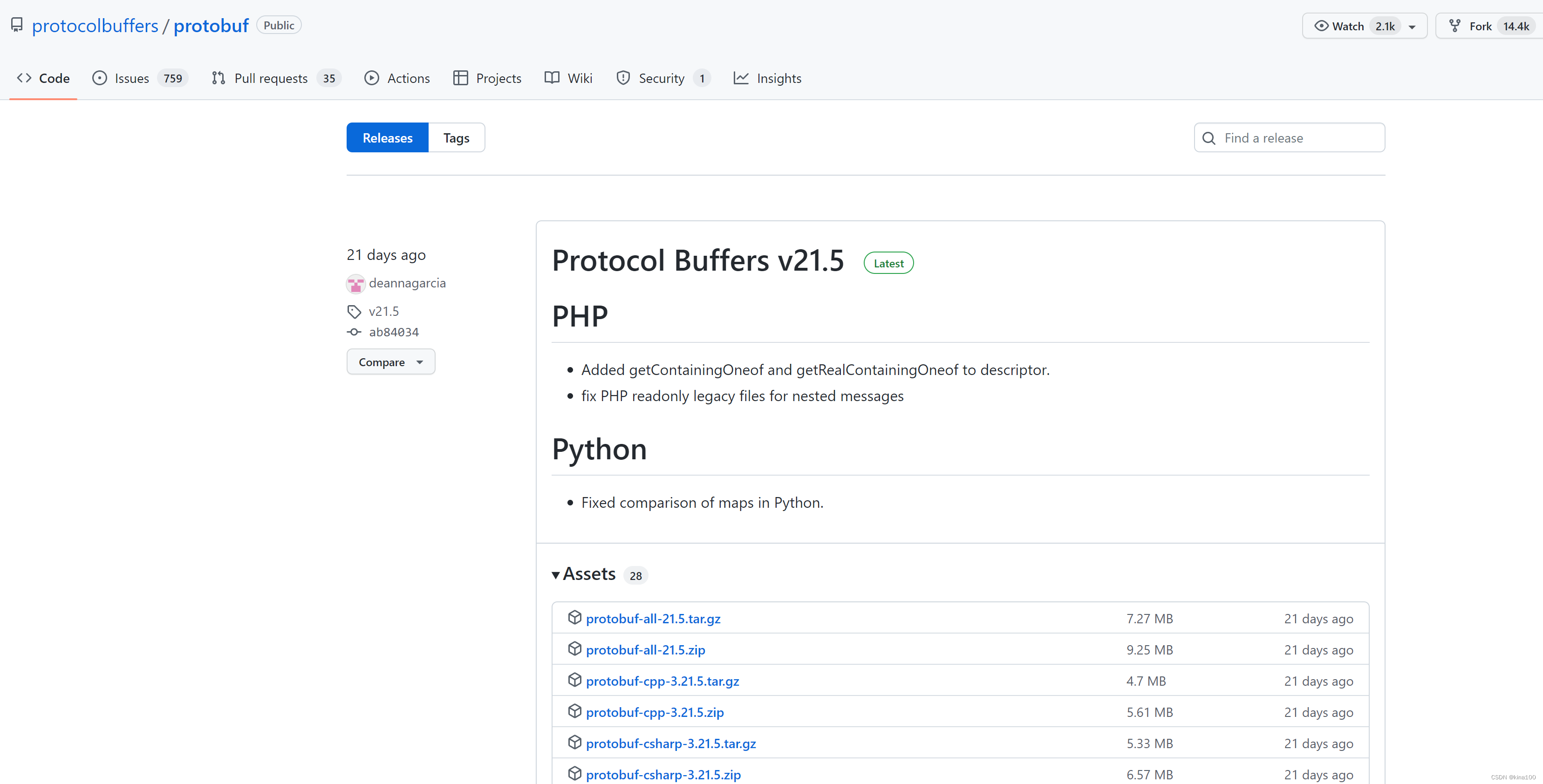Go to the Security tab

[661, 78]
